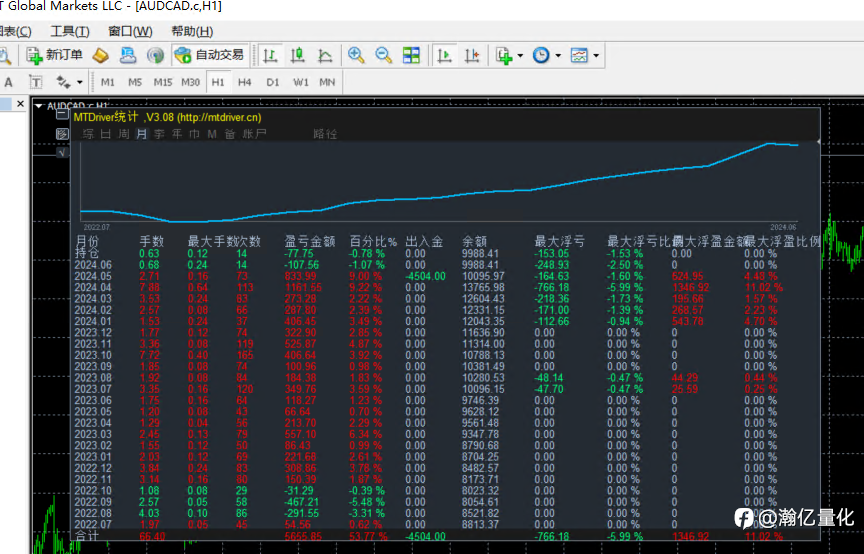Open the 帮助(H) menu
Screen dimensions: 864x554
pyautogui.click(x=192, y=31)
